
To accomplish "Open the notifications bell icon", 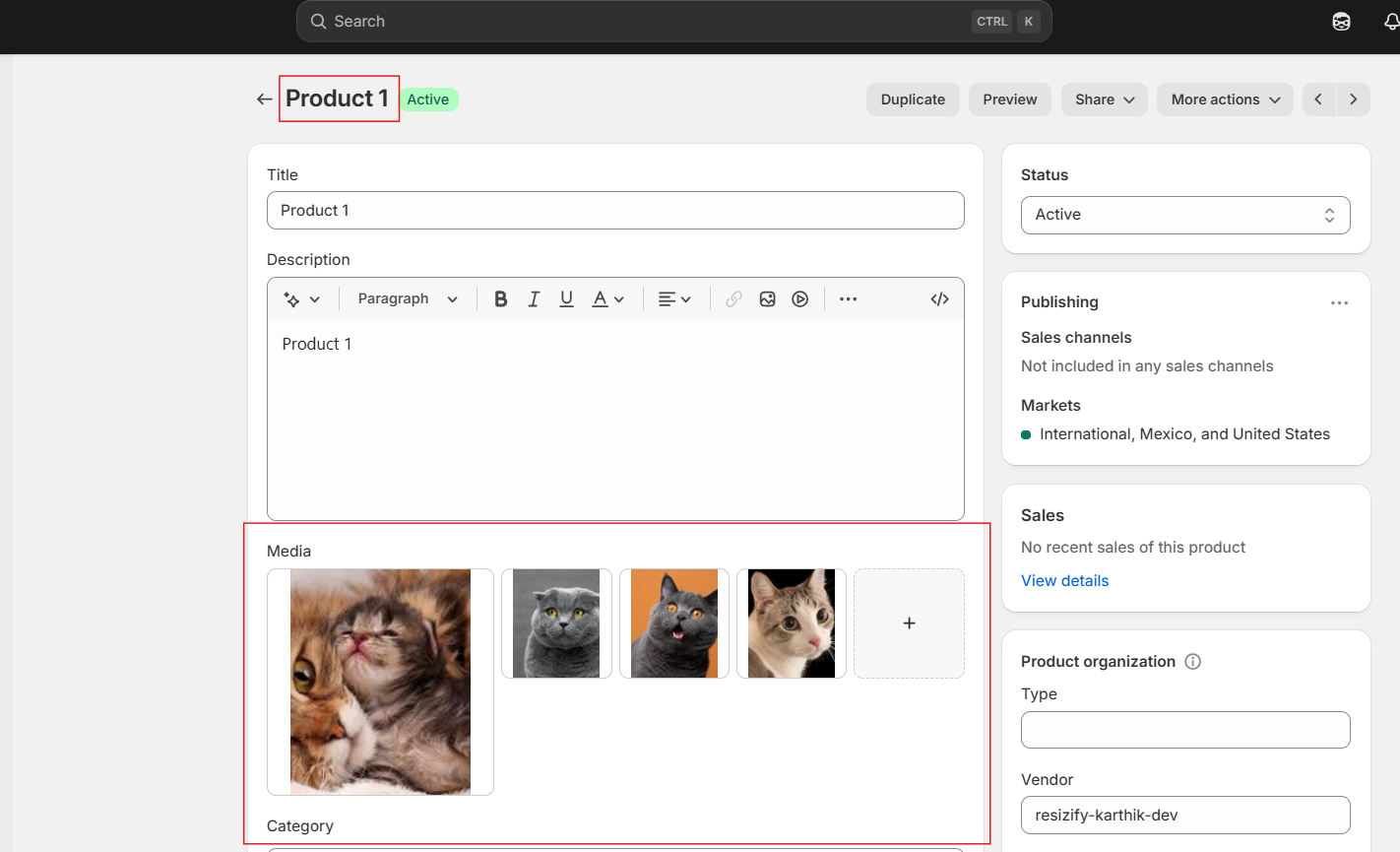I will coord(1391,21).
